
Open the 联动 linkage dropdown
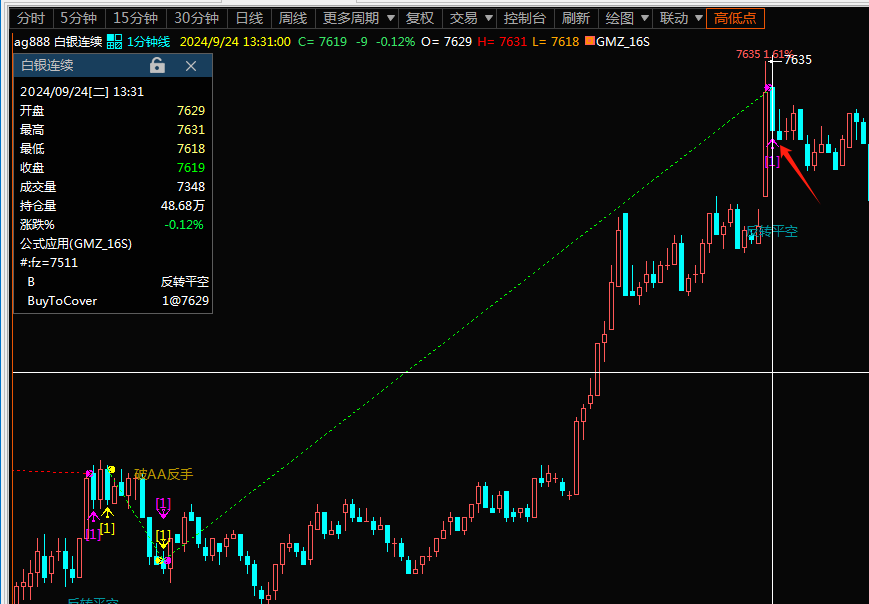click(680, 18)
